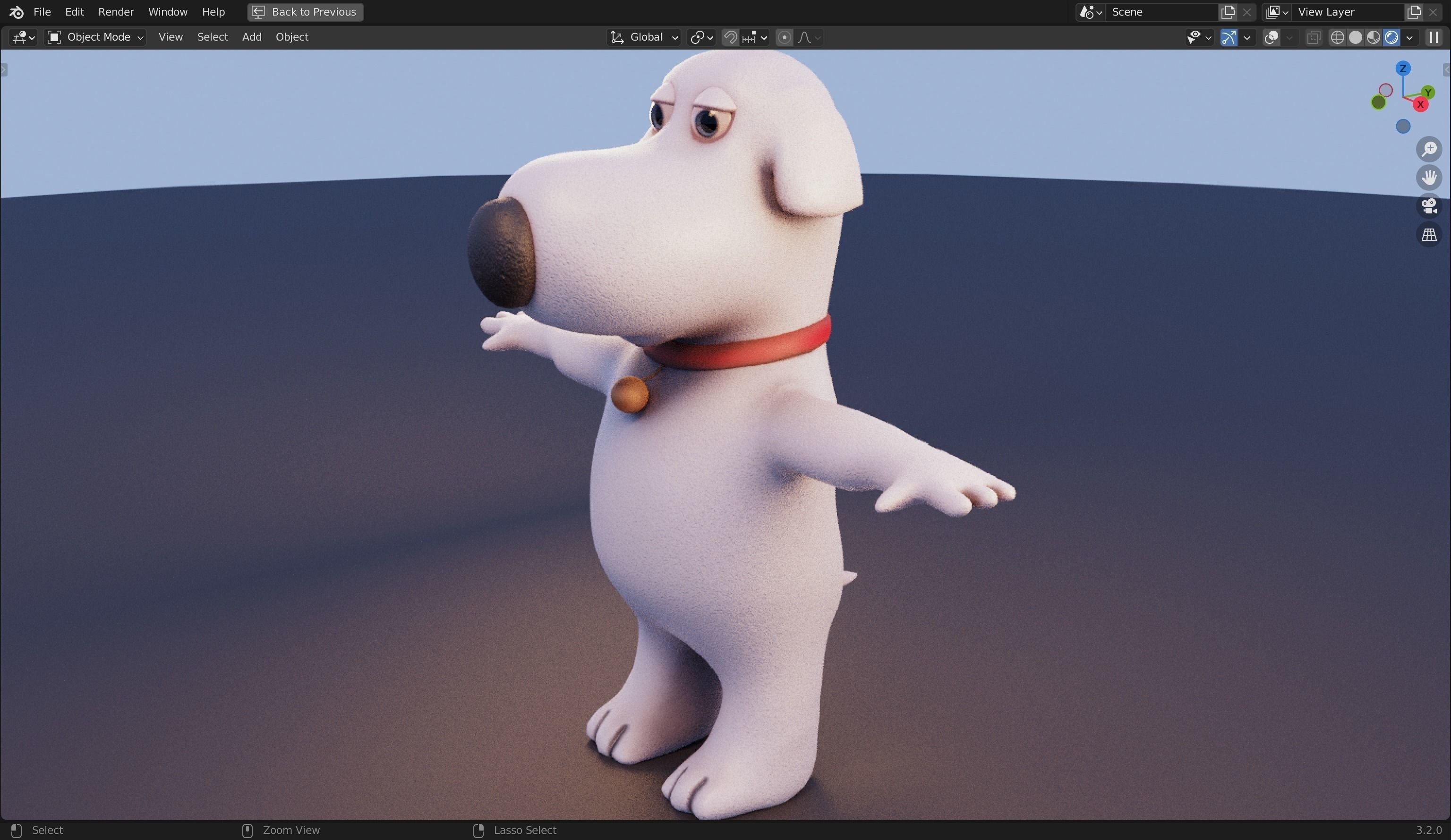Open the Render menu
This screenshot has width=1451, height=840.
(x=116, y=12)
